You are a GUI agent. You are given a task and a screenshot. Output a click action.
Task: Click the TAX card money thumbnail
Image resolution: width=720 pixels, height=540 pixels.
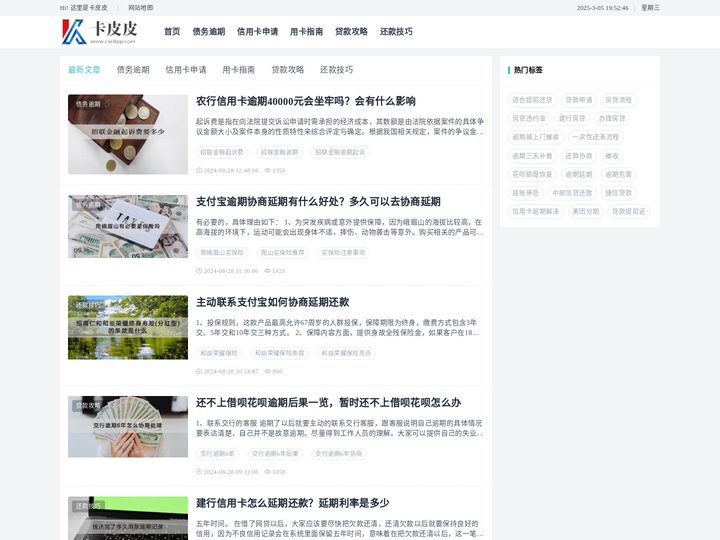tap(128, 226)
